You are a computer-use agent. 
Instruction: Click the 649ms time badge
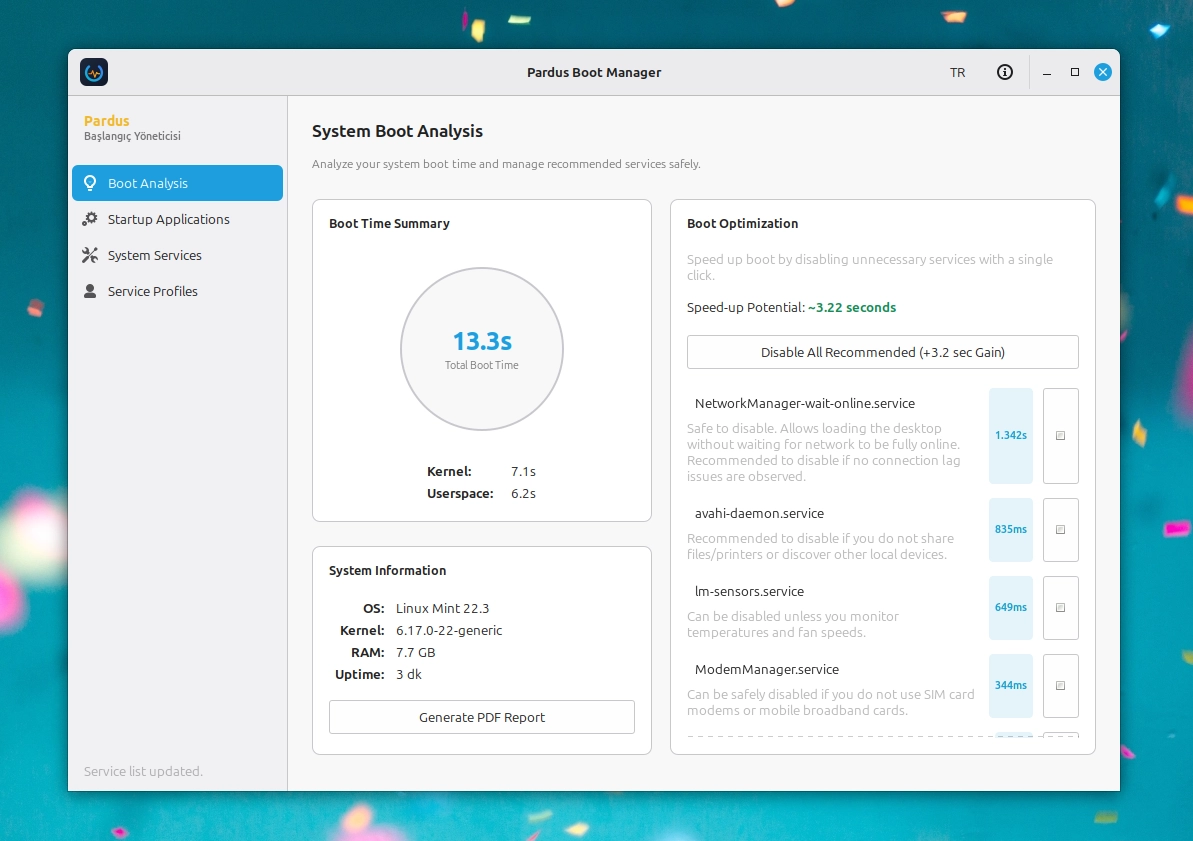(1010, 607)
